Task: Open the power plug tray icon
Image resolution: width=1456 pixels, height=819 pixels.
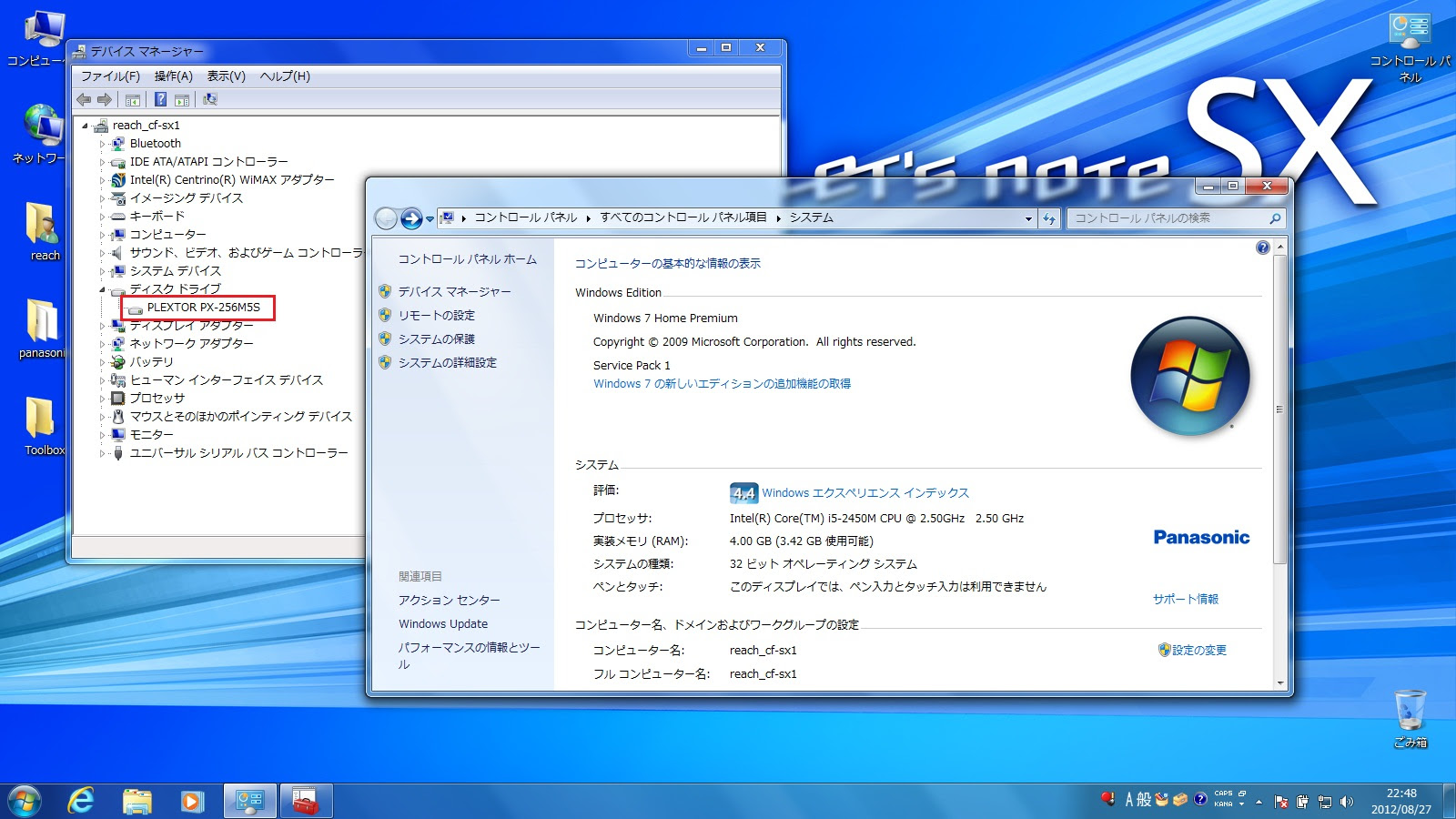Action: coord(1303,802)
